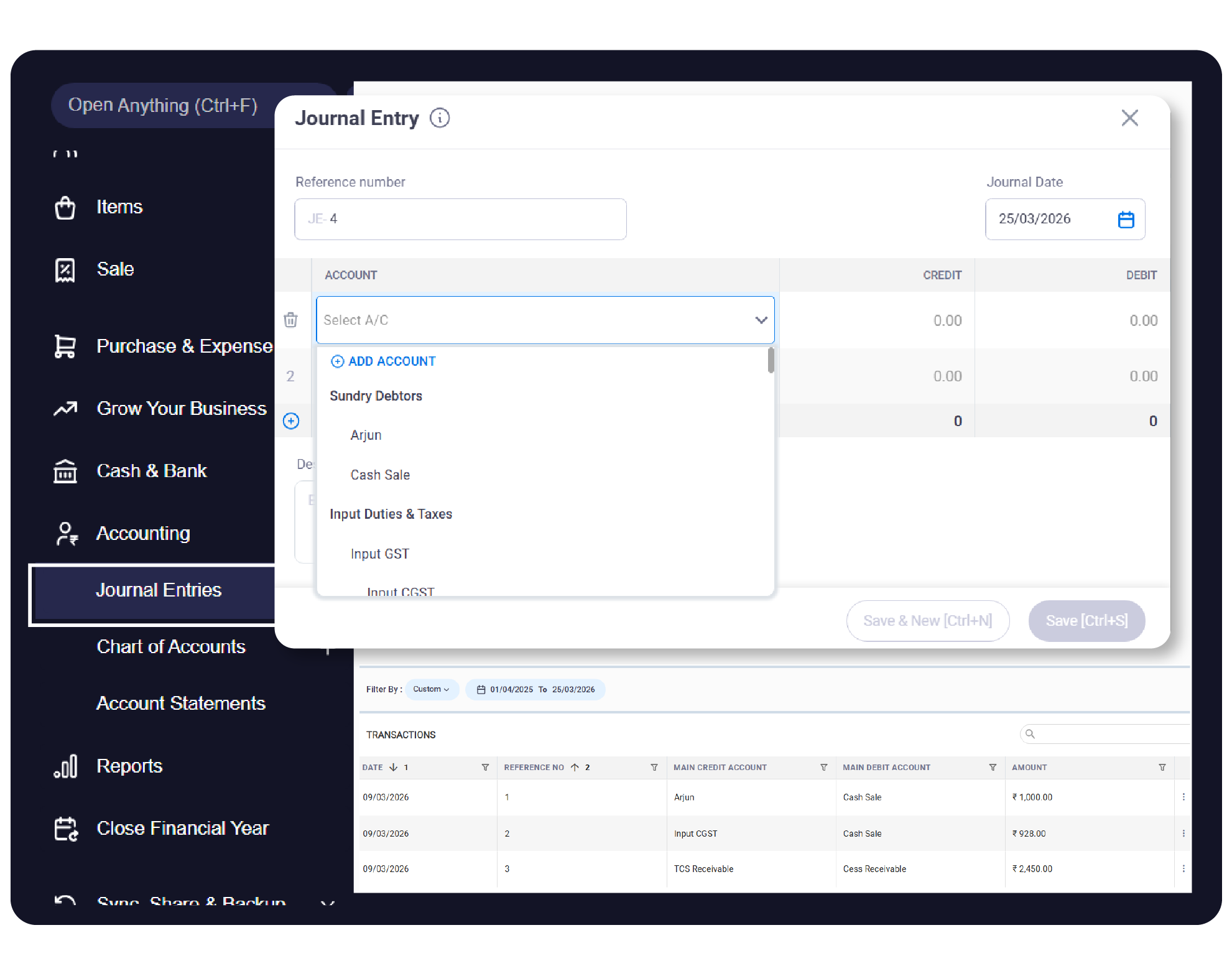Expand the Sync, Share & Backup section
This screenshot has height=971, width=1232.
tap(327, 902)
